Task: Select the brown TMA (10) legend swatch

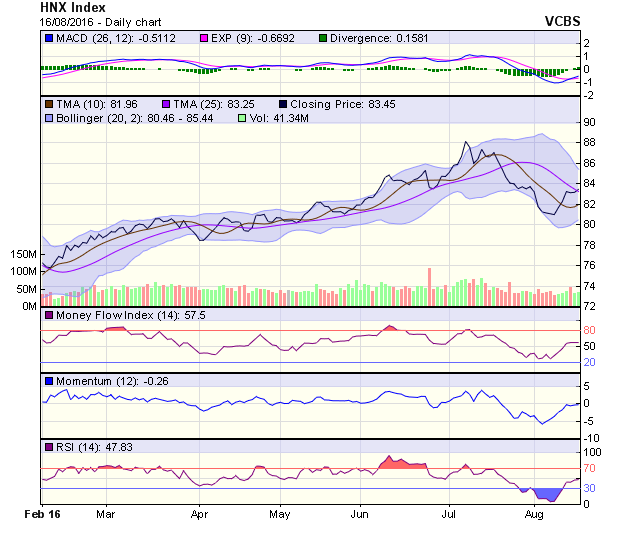Action: pyautogui.click(x=48, y=103)
